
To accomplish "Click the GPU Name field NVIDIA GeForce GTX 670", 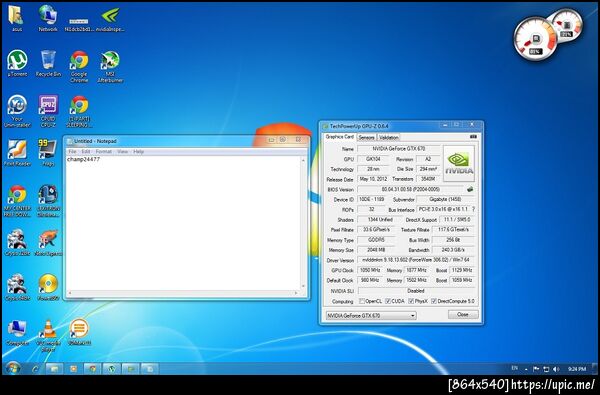I will [399, 149].
